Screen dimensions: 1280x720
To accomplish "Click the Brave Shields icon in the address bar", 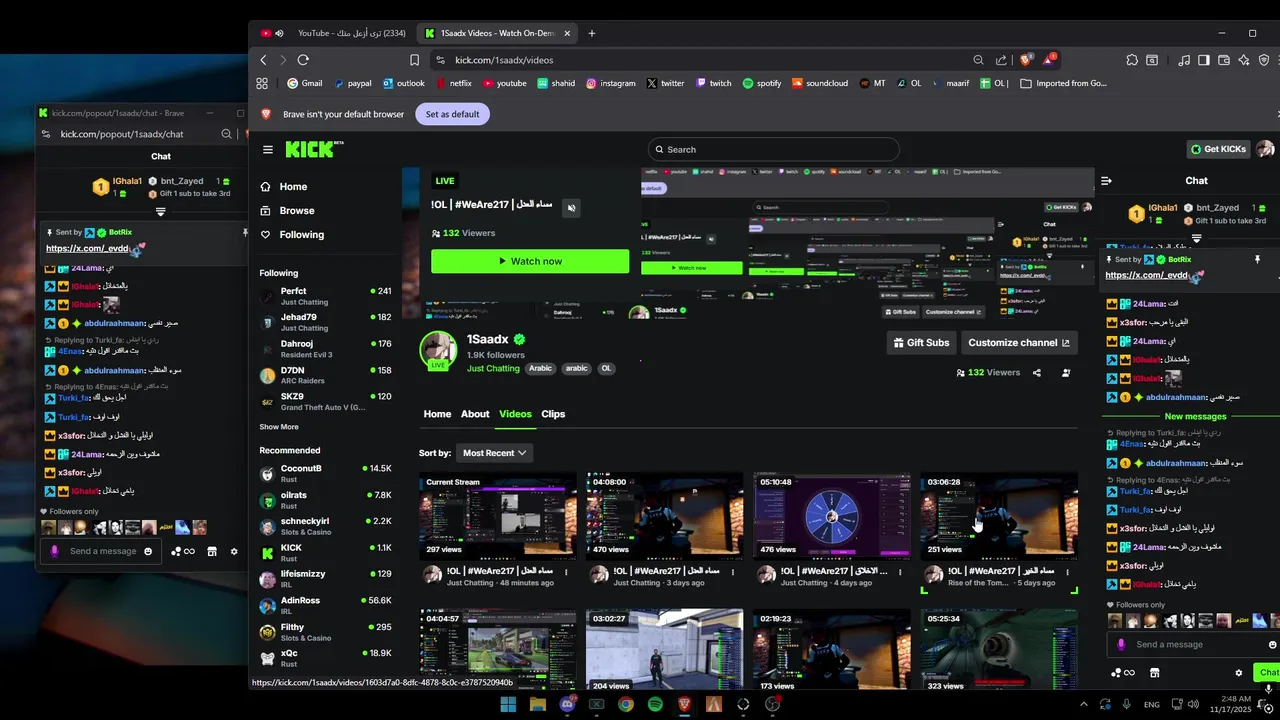I will (x=1025, y=60).
